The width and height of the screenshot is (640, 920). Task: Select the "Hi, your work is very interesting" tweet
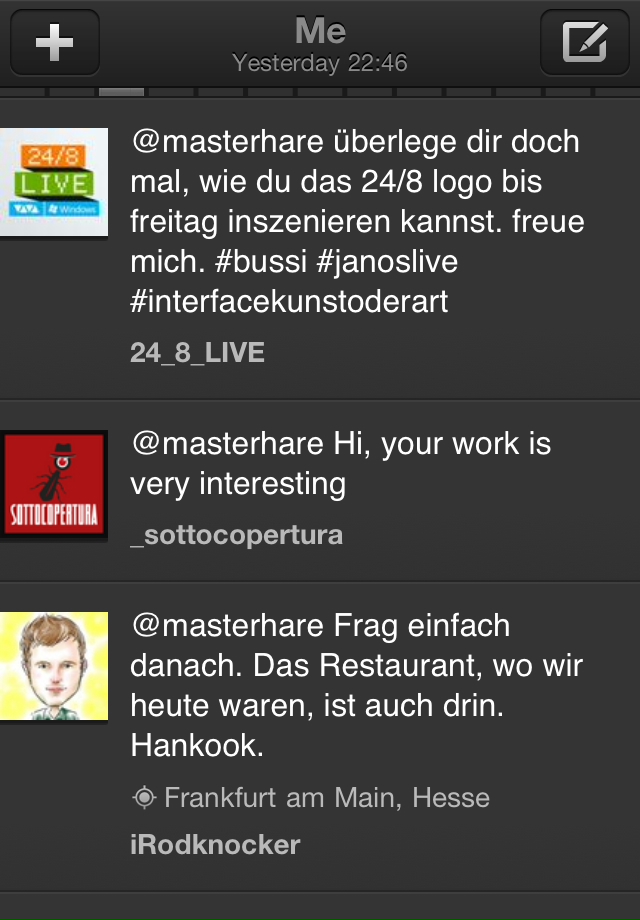tap(320, 491)
